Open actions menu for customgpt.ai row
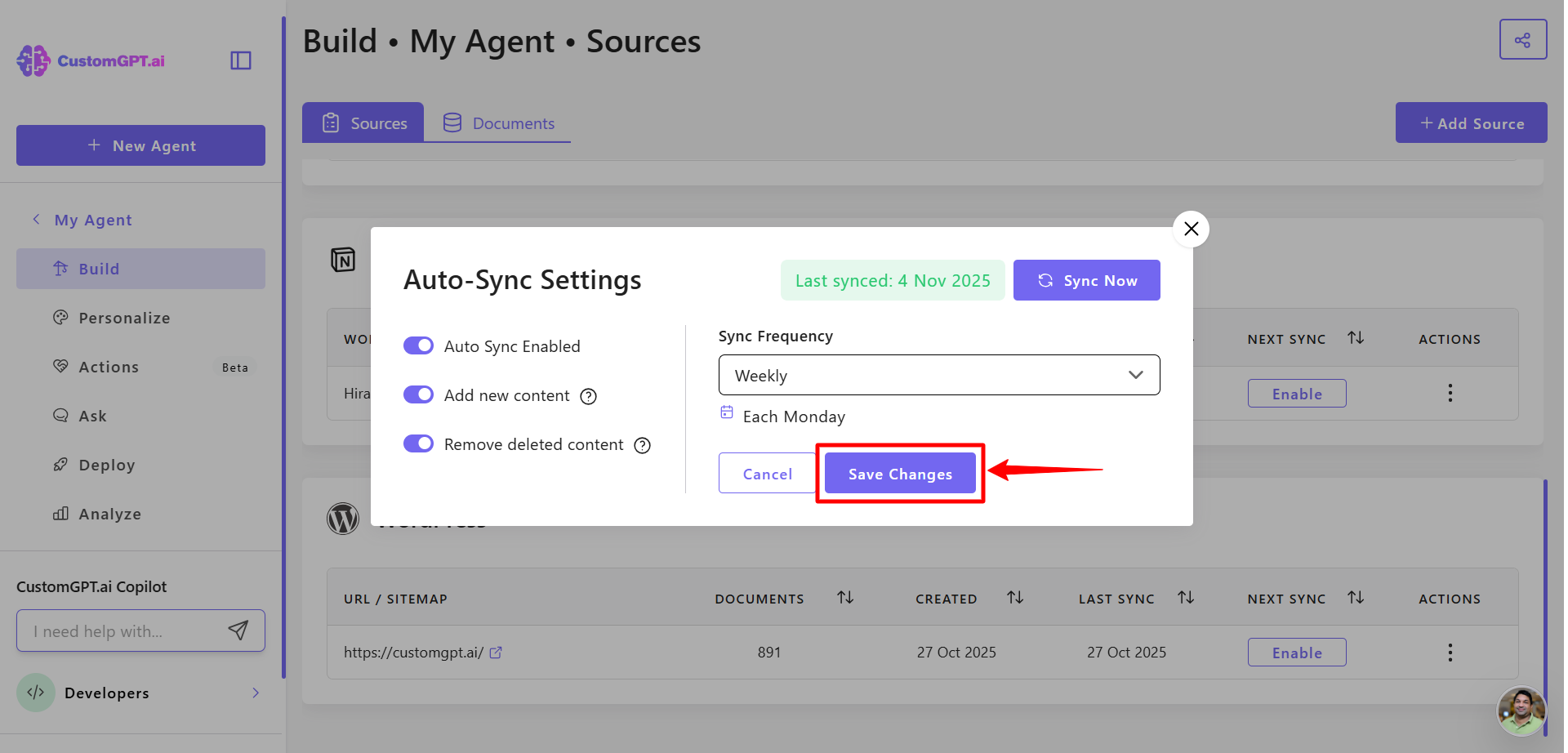Viewport: 1568px width, 753px height. pyautogui.click(x=1450, y=653)
